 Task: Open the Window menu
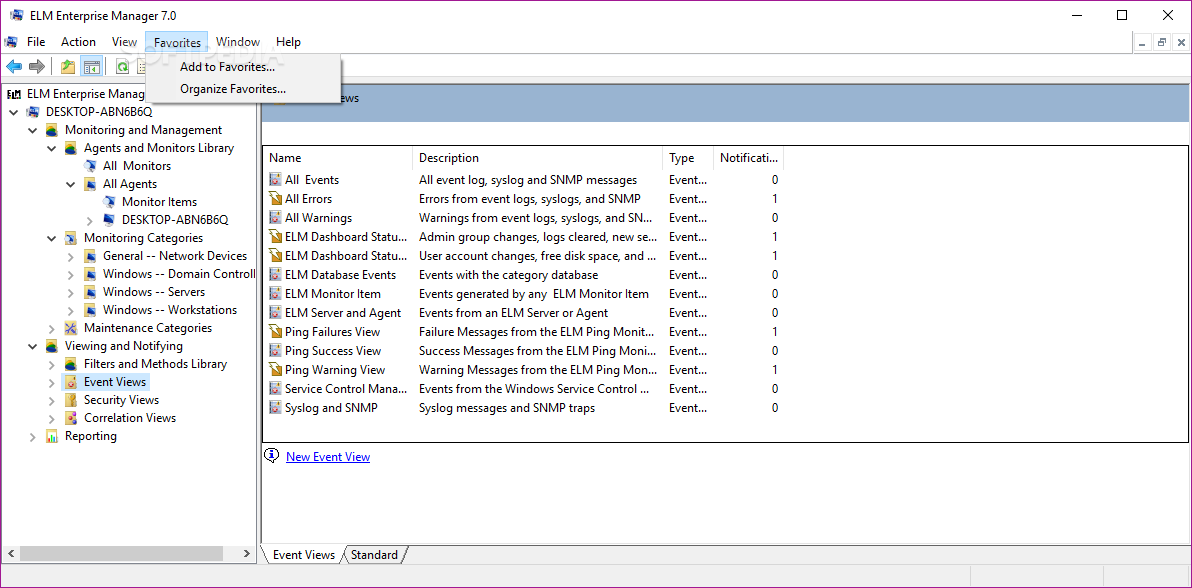(238, 42)
